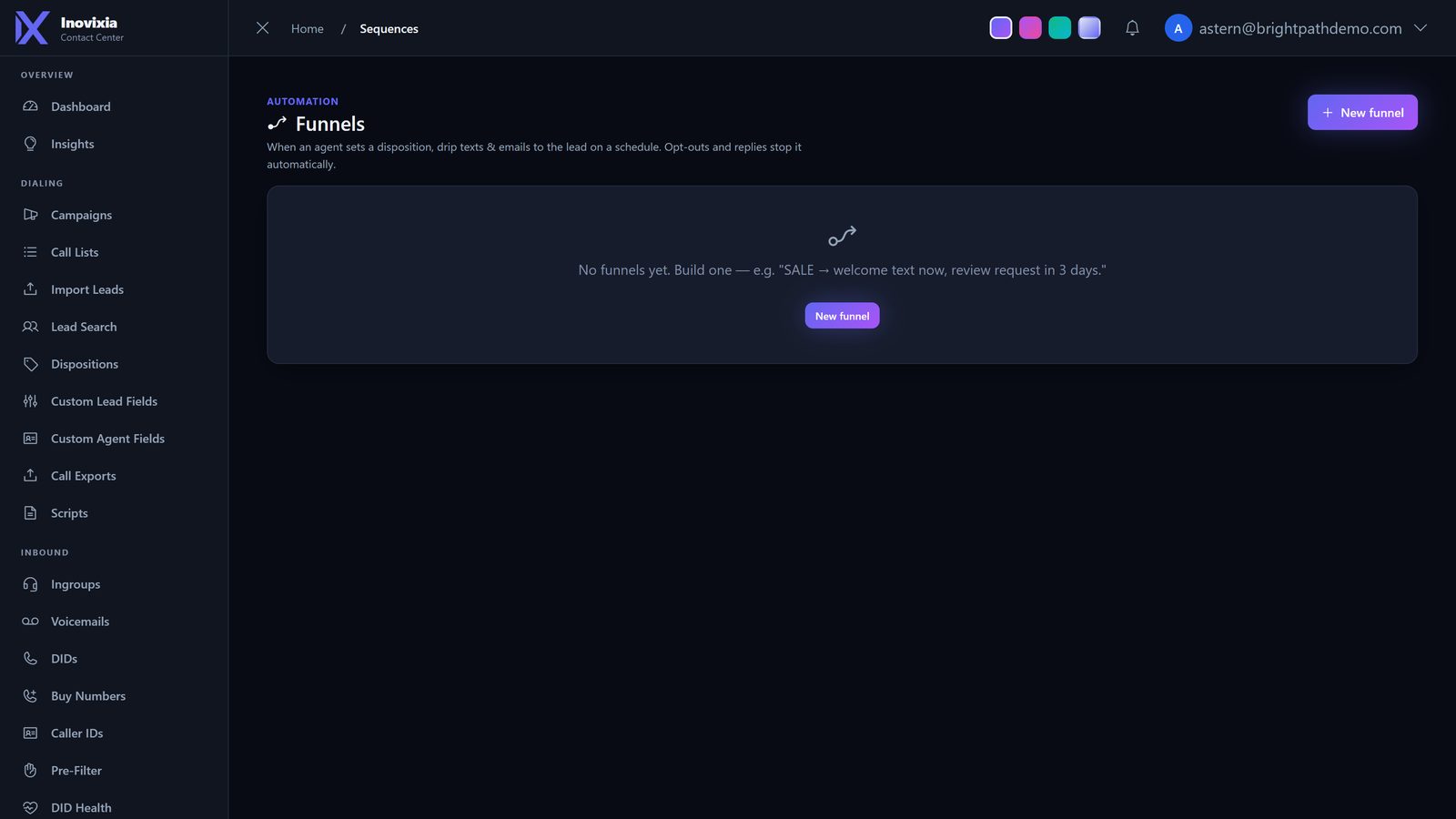The width and height of the screenshot is (1456, 819).
Task: Navigate to Campaigns menu item
Action: click(114, 215)
